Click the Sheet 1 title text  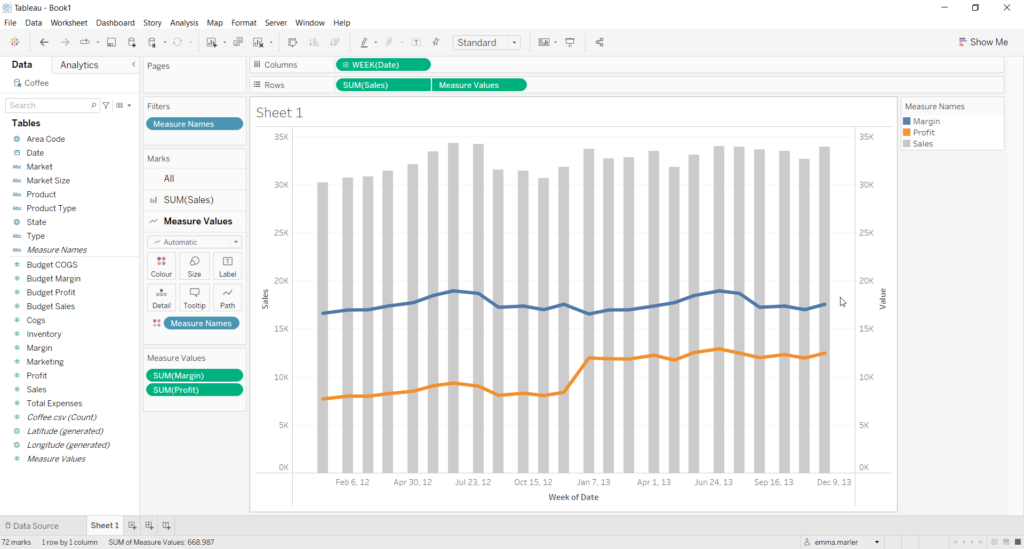coord(280,113)
